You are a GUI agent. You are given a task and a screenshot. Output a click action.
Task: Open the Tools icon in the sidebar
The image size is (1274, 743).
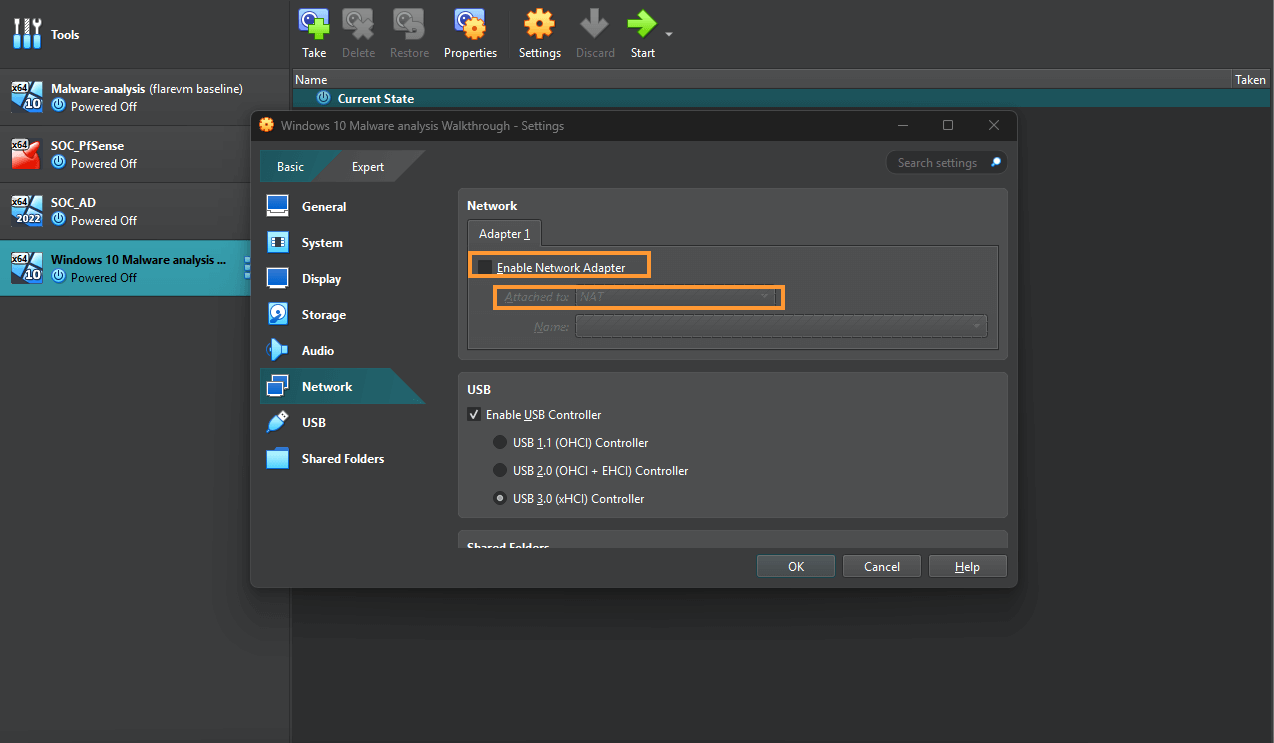pos(27,34)
